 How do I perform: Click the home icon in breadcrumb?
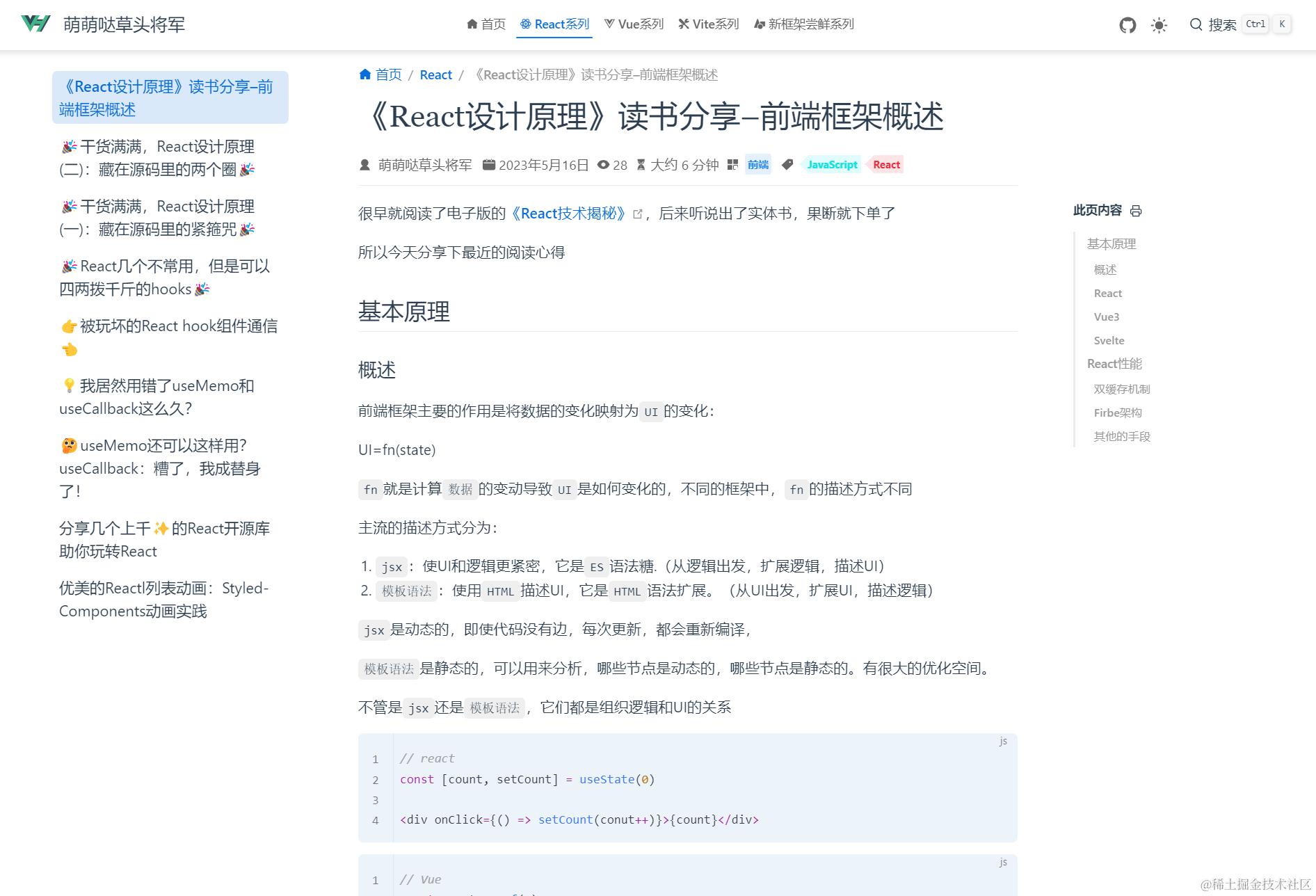coord(365,74)
